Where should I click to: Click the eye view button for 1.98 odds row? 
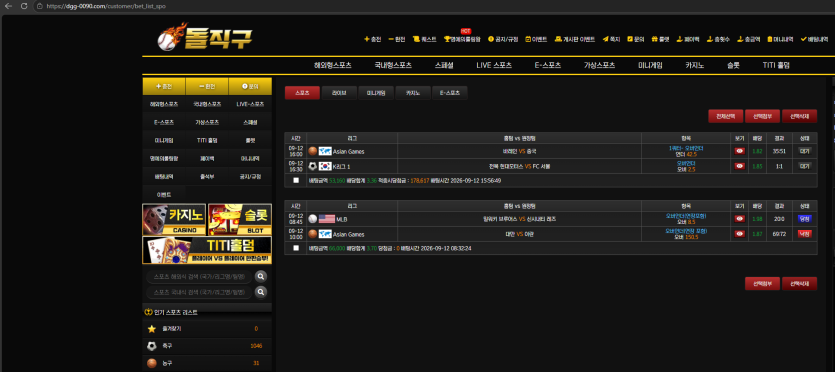click(739, 219)
